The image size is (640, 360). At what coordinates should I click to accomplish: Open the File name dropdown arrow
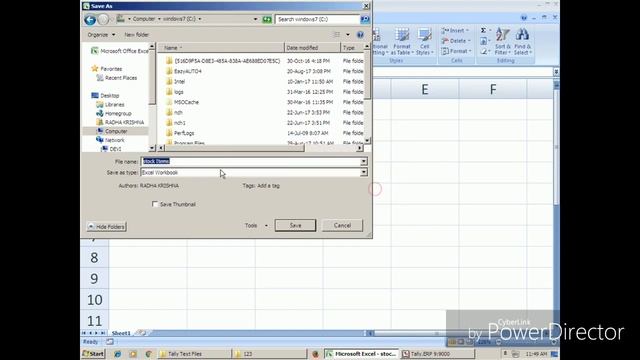pyautogui.click(x=363, y=162)
